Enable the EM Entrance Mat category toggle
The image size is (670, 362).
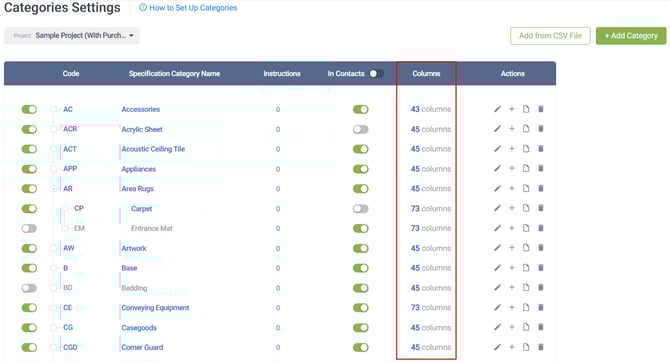pos(29,228)
